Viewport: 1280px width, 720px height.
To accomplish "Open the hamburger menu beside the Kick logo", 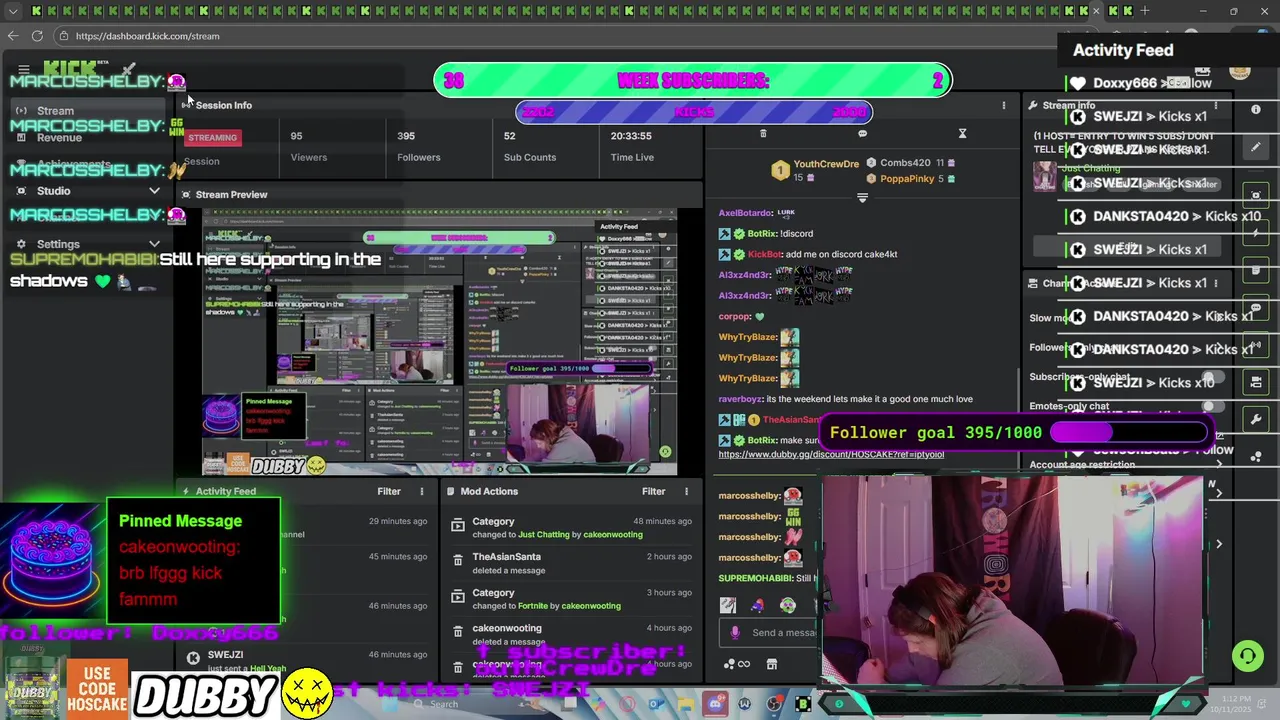I will [24, 70].
